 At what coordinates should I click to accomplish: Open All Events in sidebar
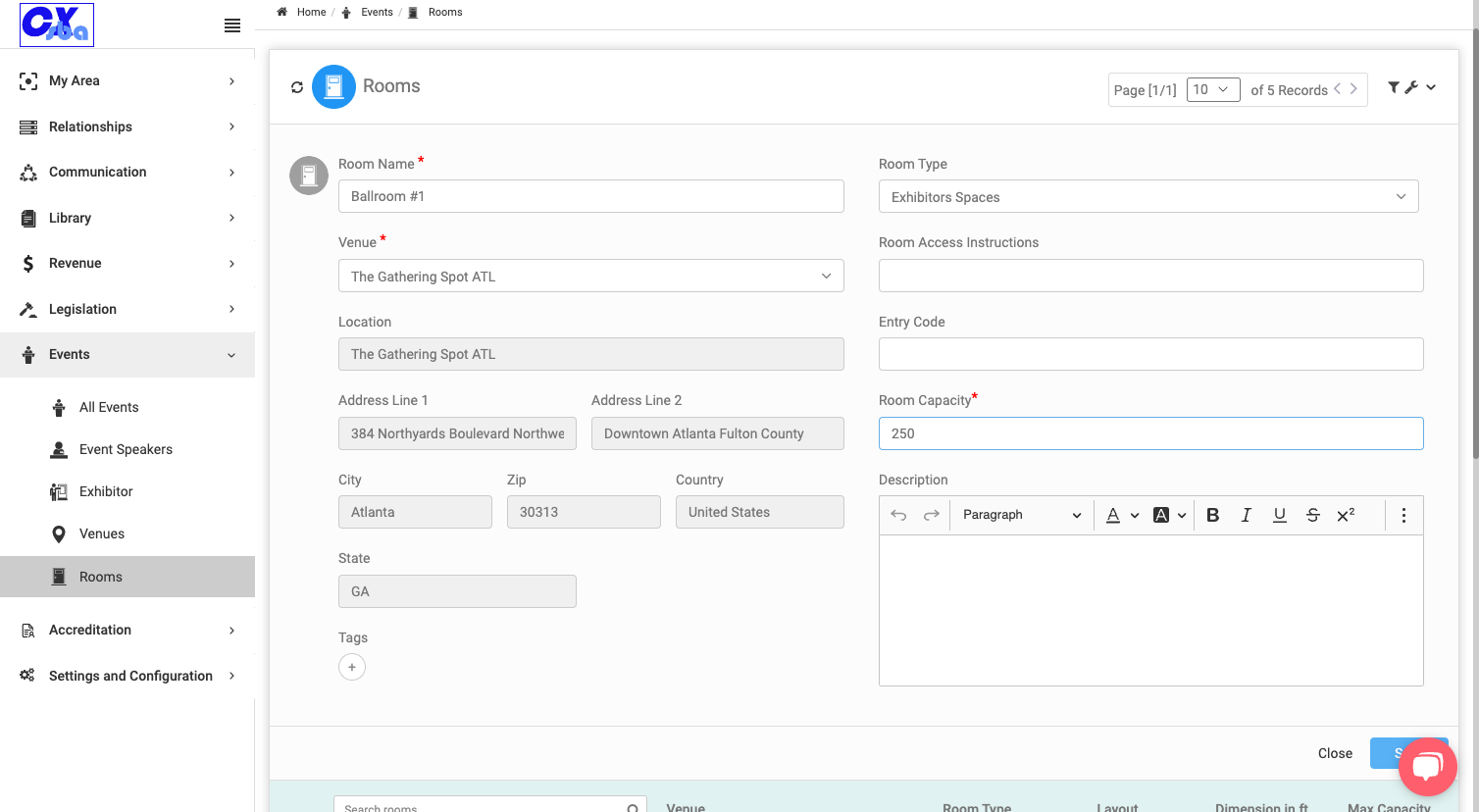coord(109,407)
